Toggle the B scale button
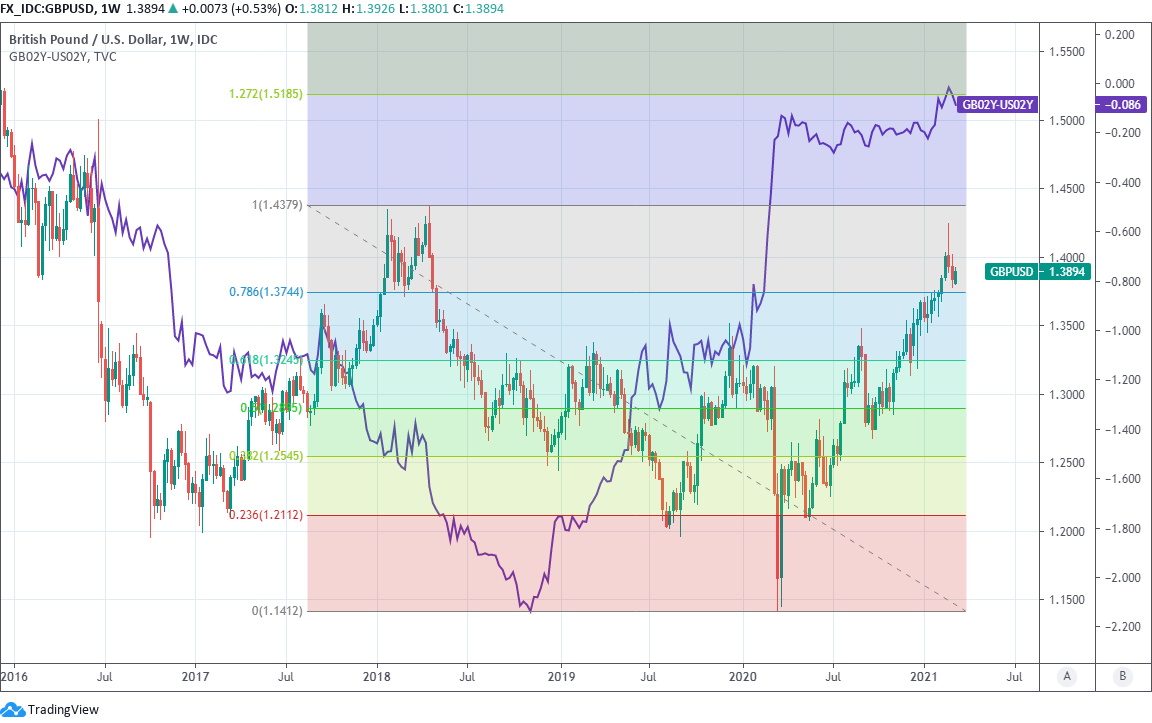Viewport: 1152px width, 723px height. click(x=1122, y=676)
